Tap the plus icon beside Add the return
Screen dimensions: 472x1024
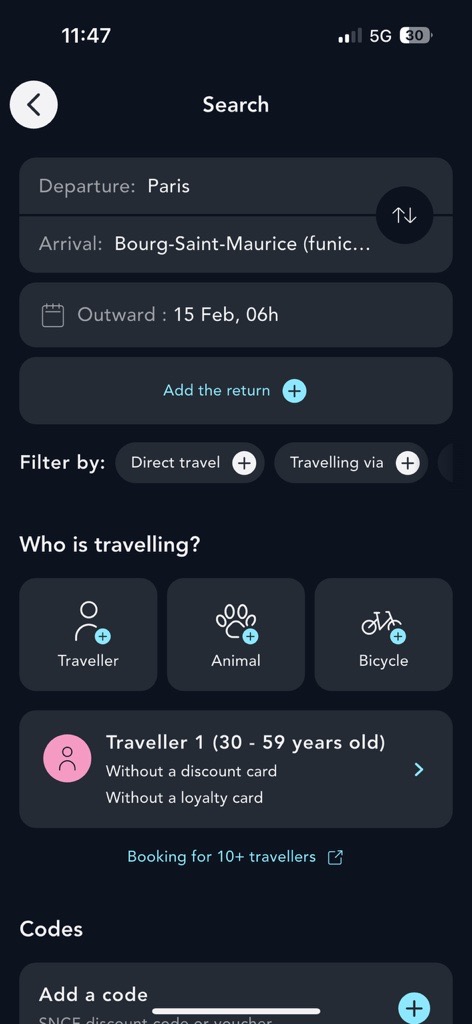294,391
